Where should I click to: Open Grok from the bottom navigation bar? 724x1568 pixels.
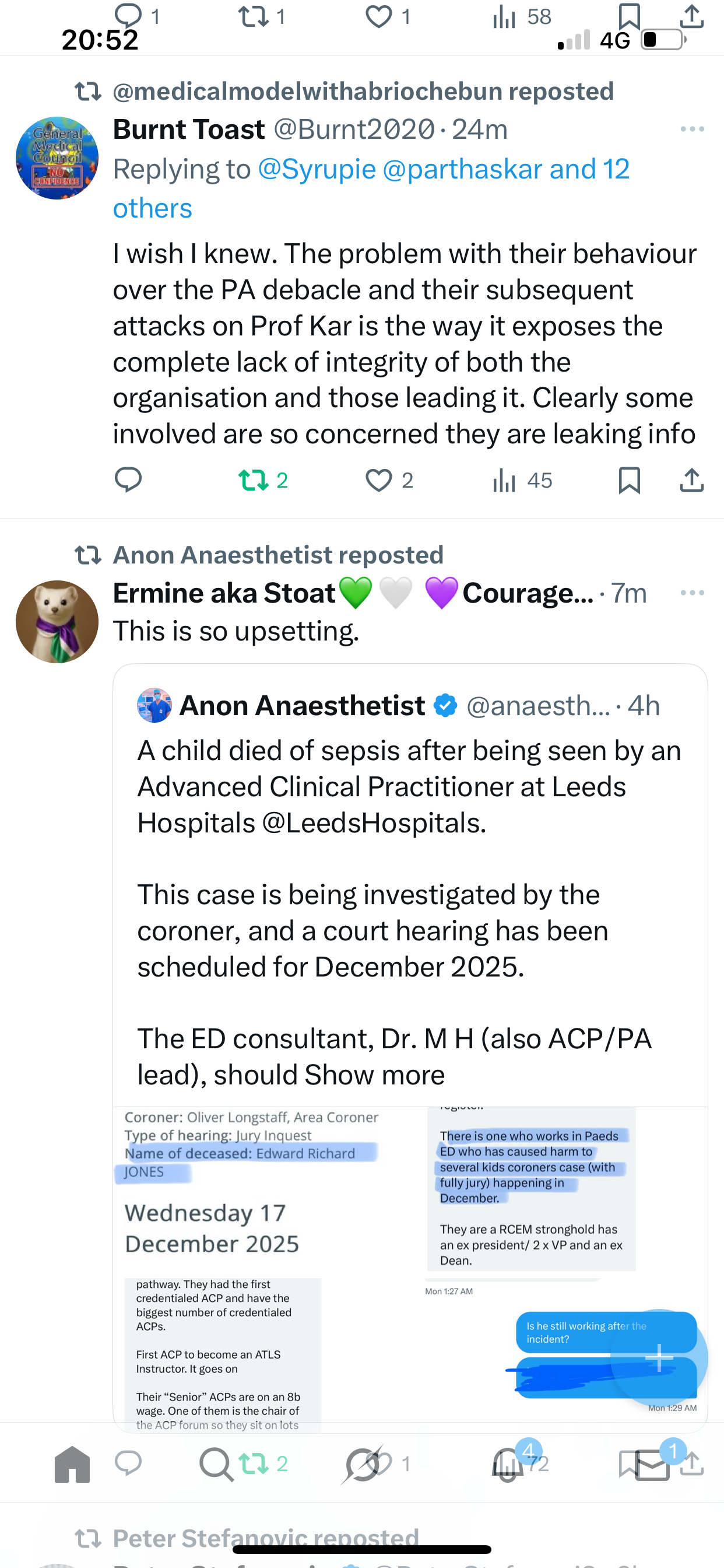(x=363, y=1464)
